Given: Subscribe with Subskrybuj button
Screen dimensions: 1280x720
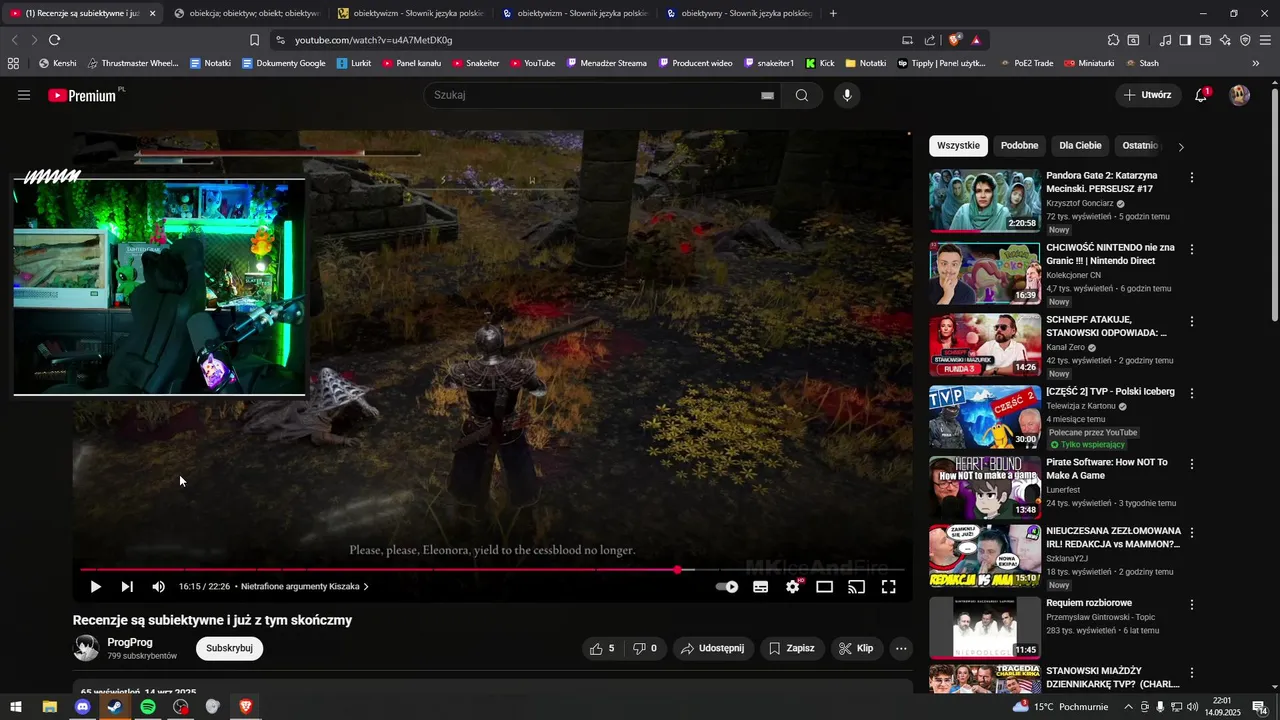Looking at the screenshot, I should 229,648.
